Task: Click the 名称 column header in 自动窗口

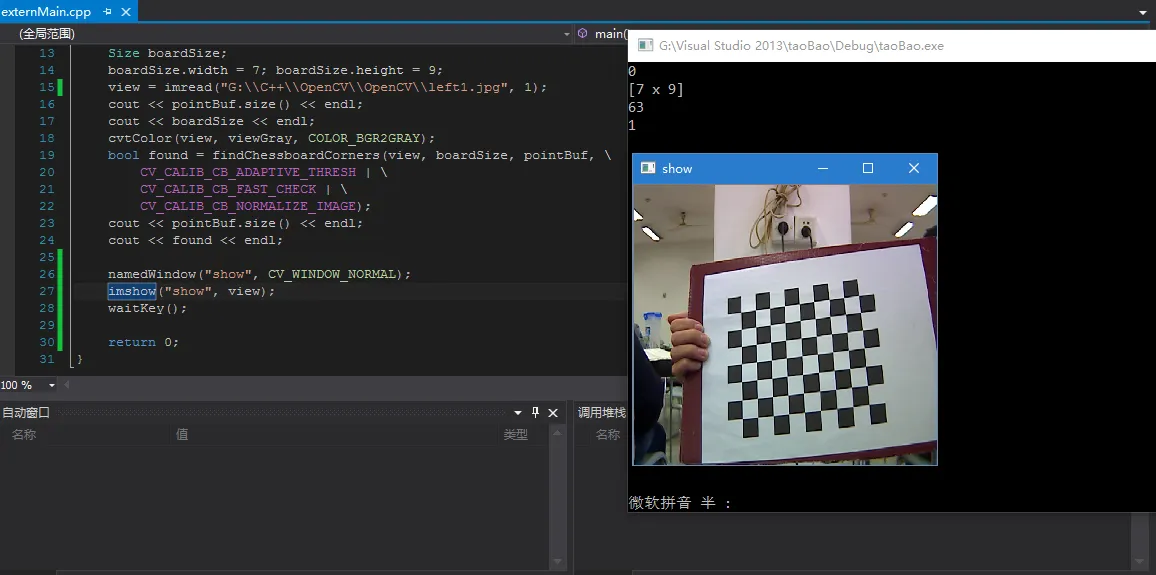Action: tap(24, 435)
